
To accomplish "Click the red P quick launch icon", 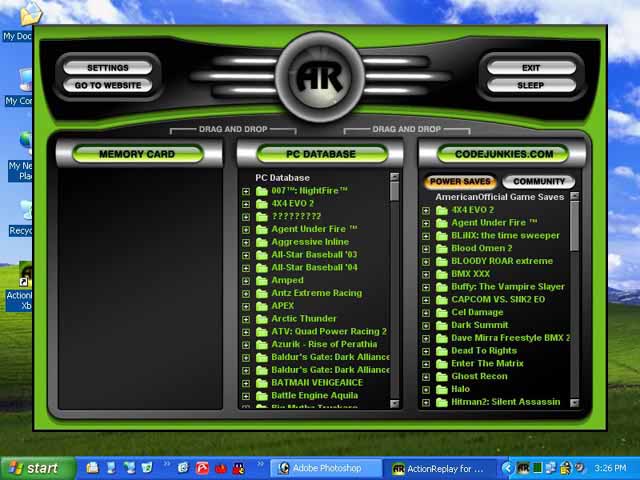I will pos(202,468).
